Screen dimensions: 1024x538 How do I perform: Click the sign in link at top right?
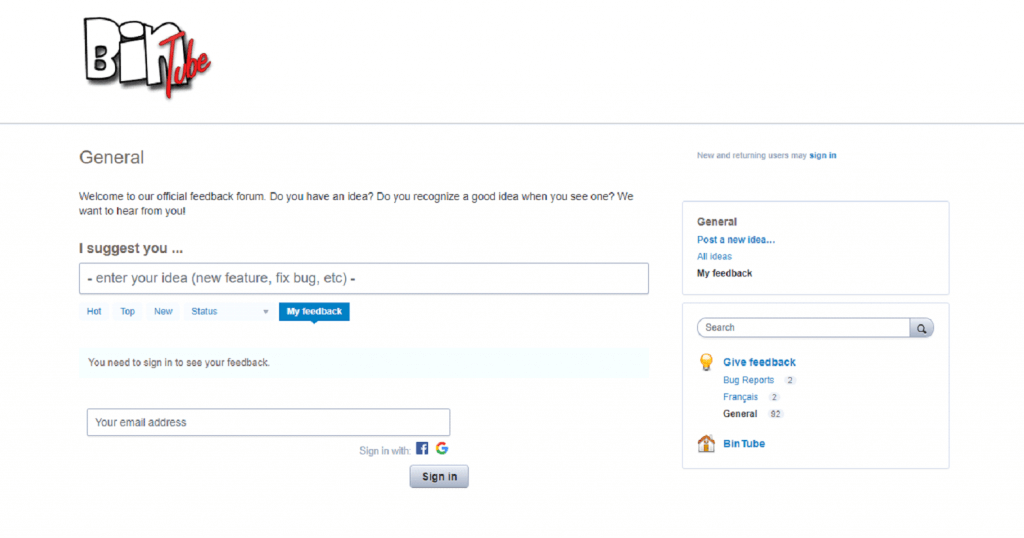(x=823, y=156)
